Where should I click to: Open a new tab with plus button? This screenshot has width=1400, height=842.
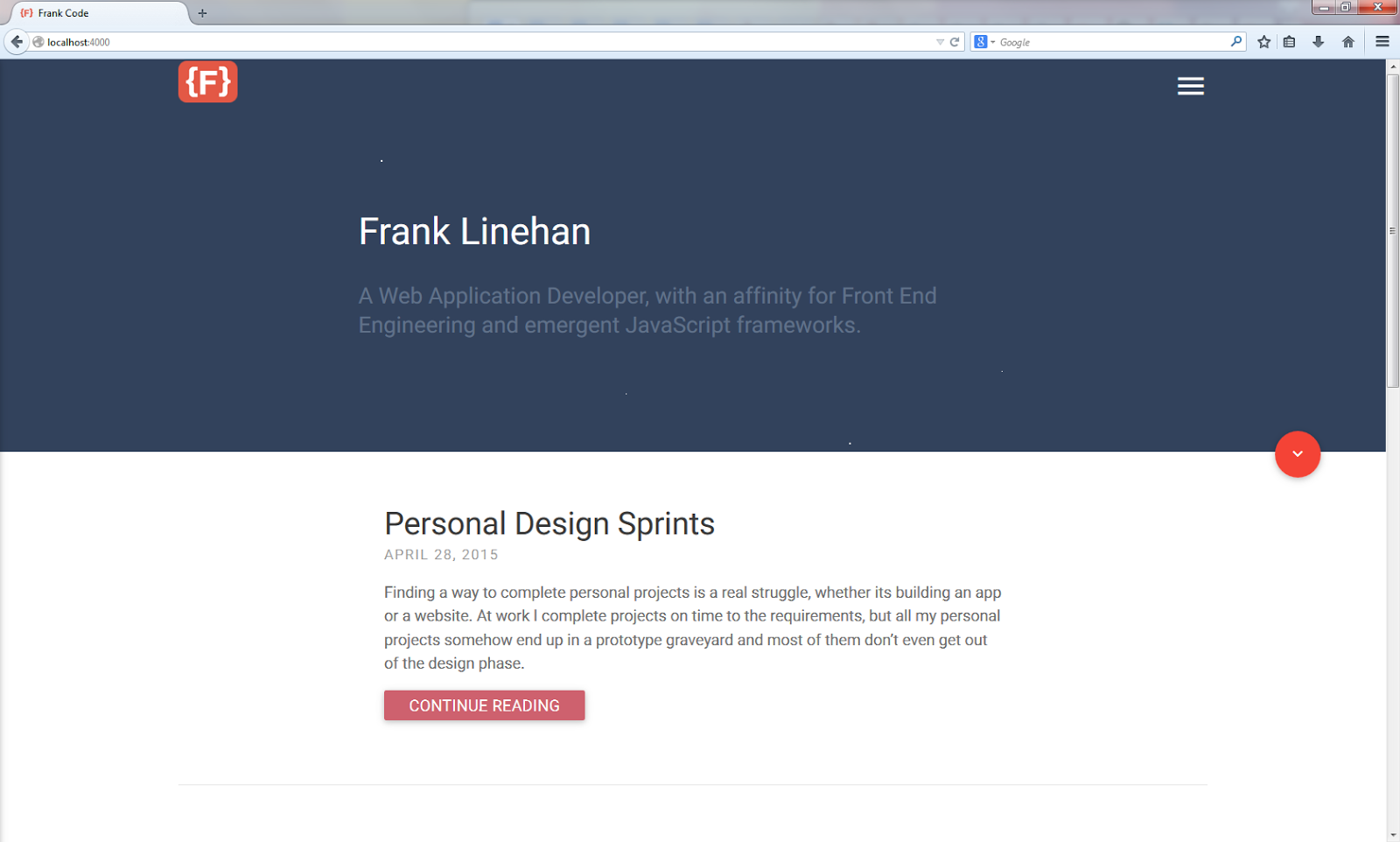point(202,13)
